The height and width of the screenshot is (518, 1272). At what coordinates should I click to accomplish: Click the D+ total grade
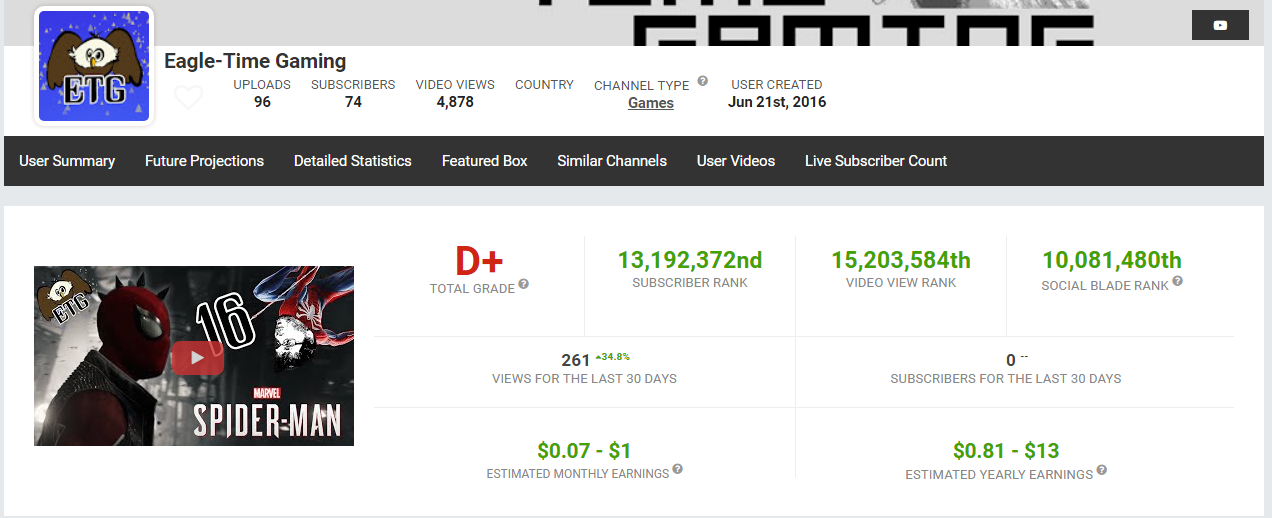[479, 262]
